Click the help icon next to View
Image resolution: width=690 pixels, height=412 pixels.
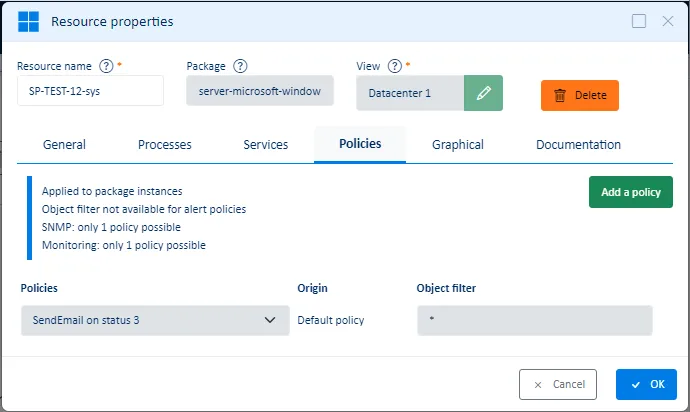(x=394, y=67)
